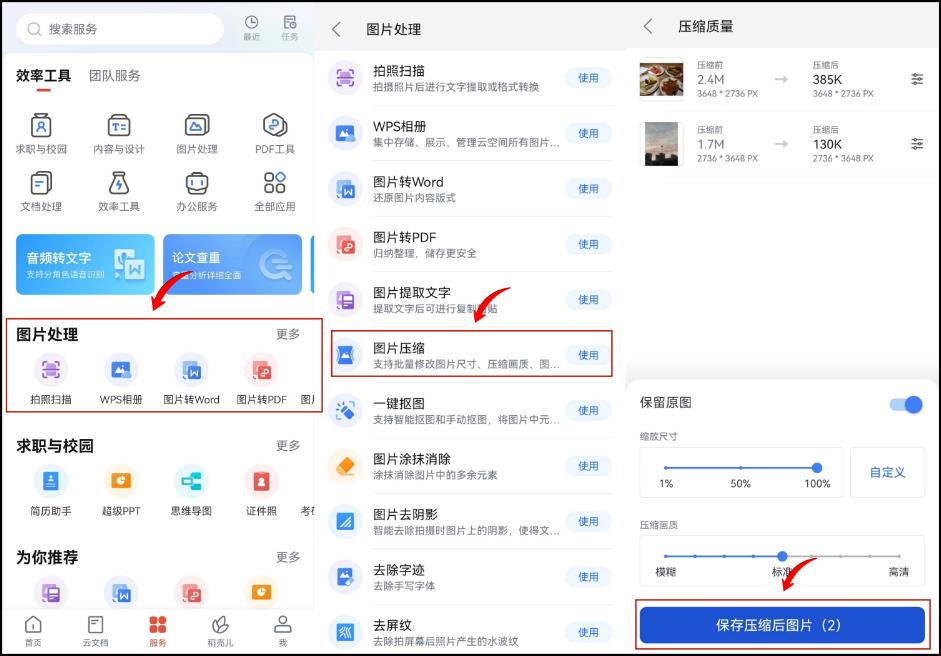941x656 pixels.
Task: Tap 自定义 scale size button
Action: [x=888, y=472]
